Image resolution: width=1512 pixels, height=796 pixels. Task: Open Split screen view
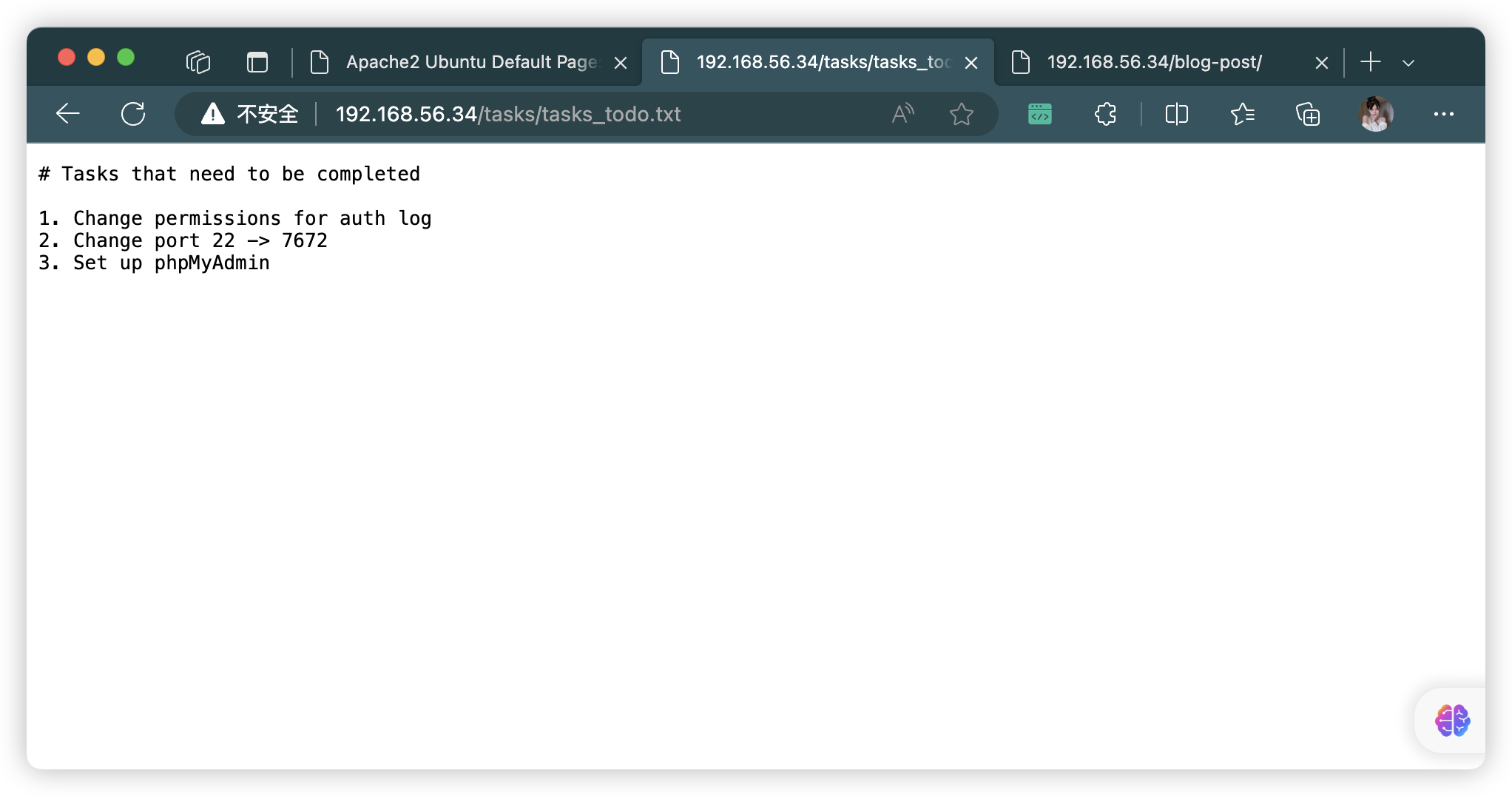click(x=1176, y=114)
